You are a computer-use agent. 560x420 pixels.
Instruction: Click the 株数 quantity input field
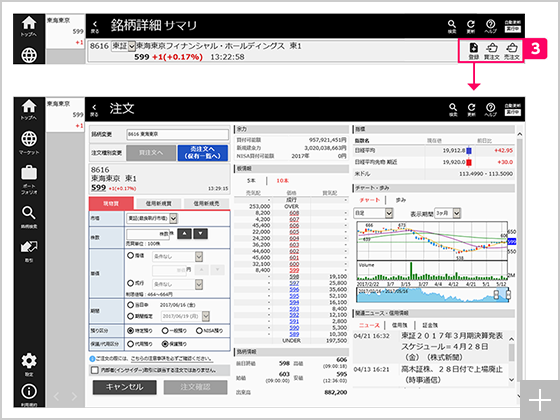click(x=148, y=234)
